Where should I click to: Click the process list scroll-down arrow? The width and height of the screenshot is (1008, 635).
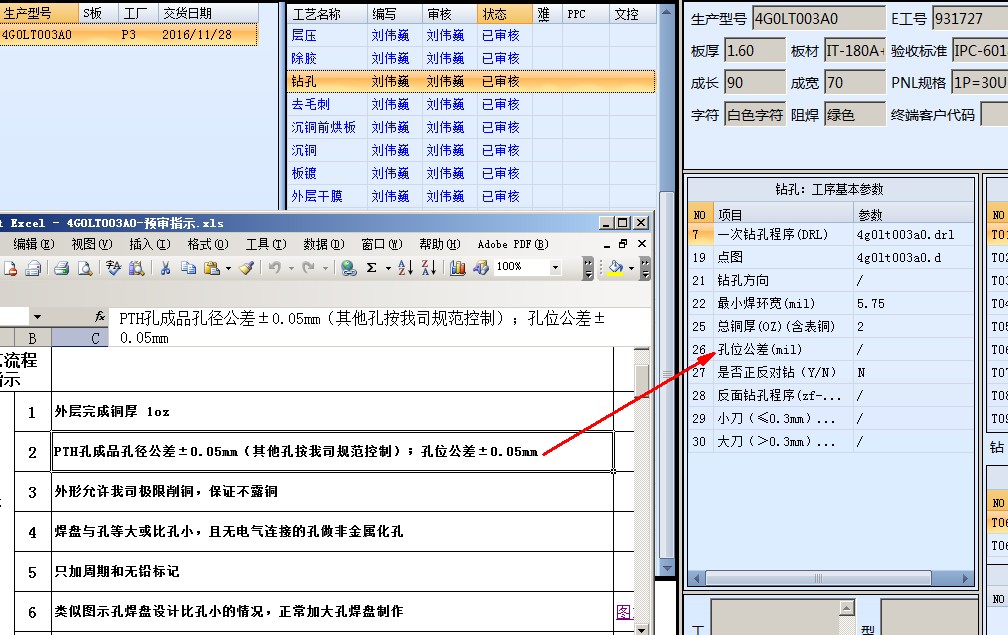(x=667, y=569)
